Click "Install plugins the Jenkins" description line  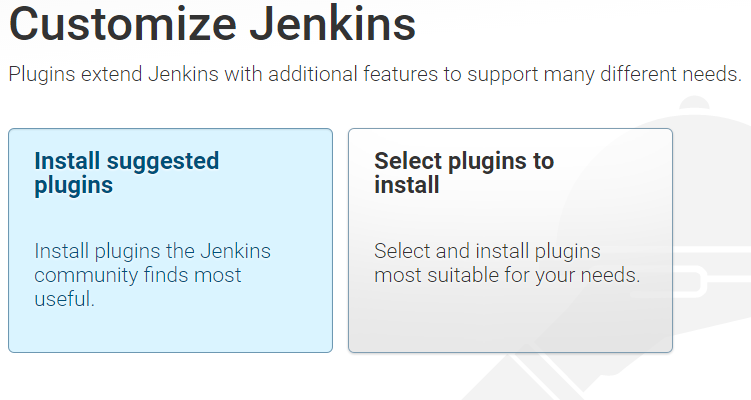[x=152, y=250]
